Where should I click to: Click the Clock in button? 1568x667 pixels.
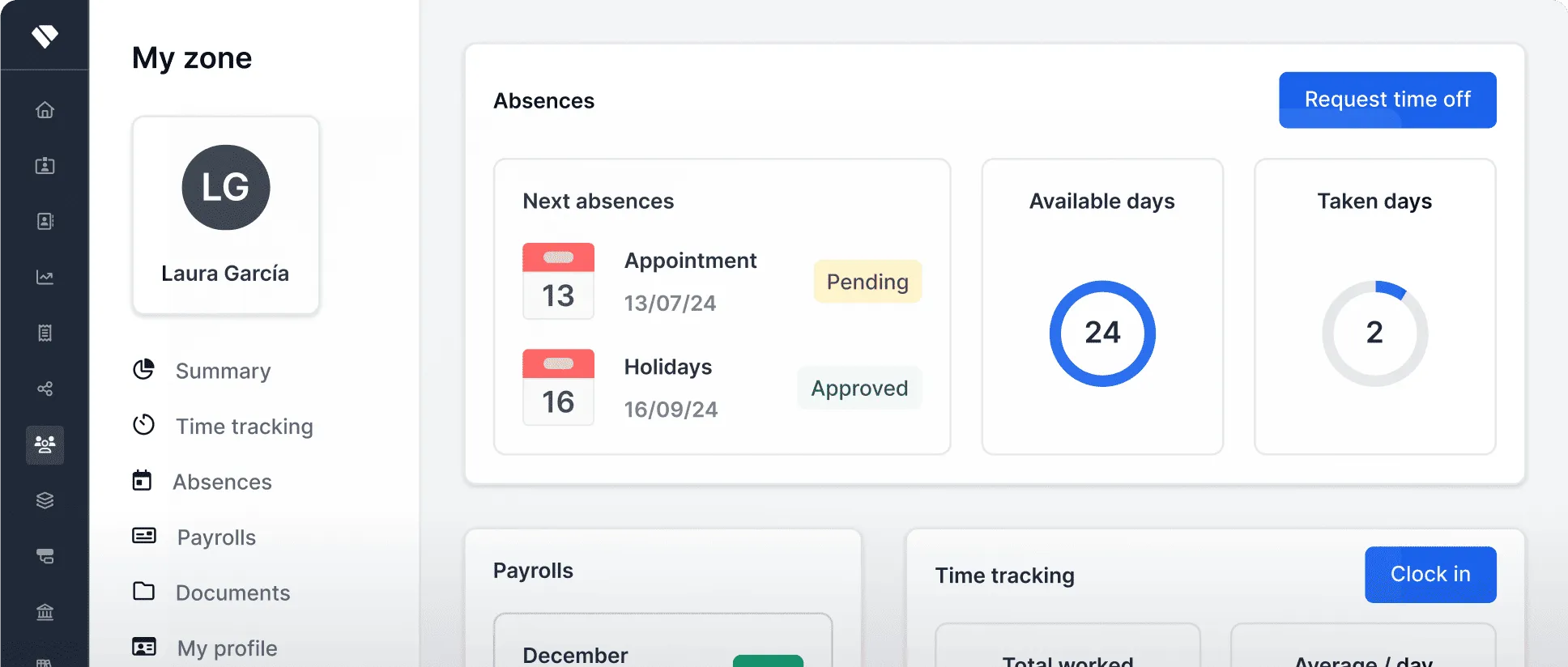(x=1430, y=574)
